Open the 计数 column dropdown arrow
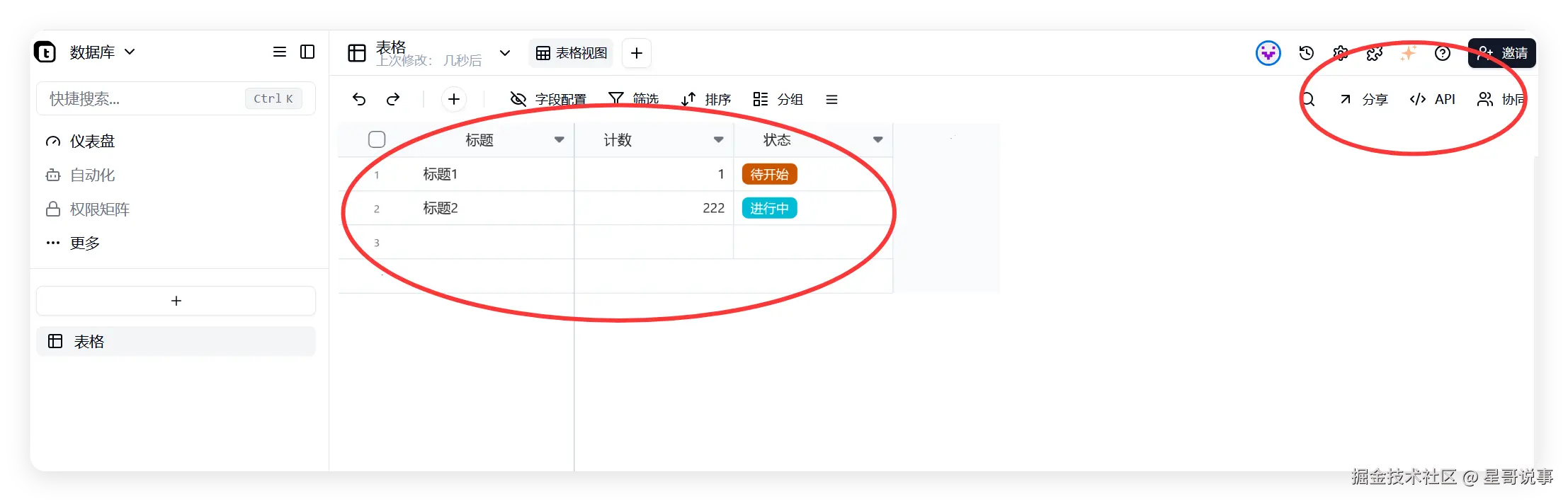This screenshot has height=501, width=1568. (x=719, y=140)
